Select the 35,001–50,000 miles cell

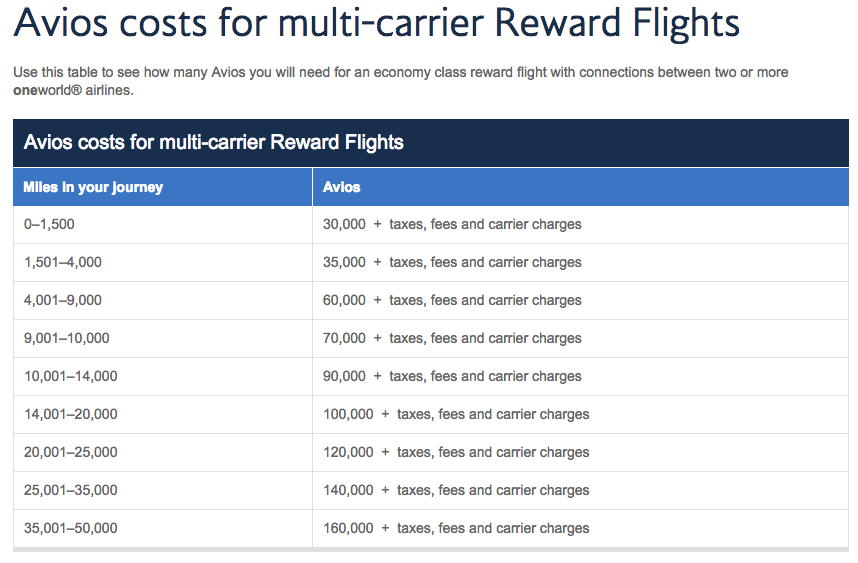[x=163, y=529]
